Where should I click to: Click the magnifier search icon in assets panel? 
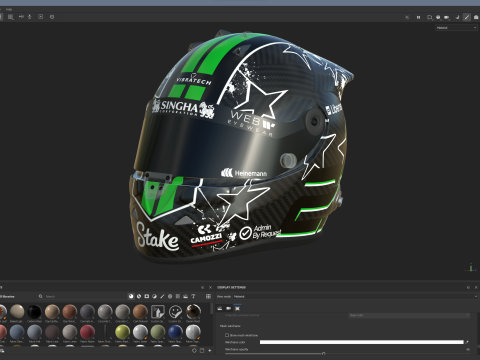point(40,296)
